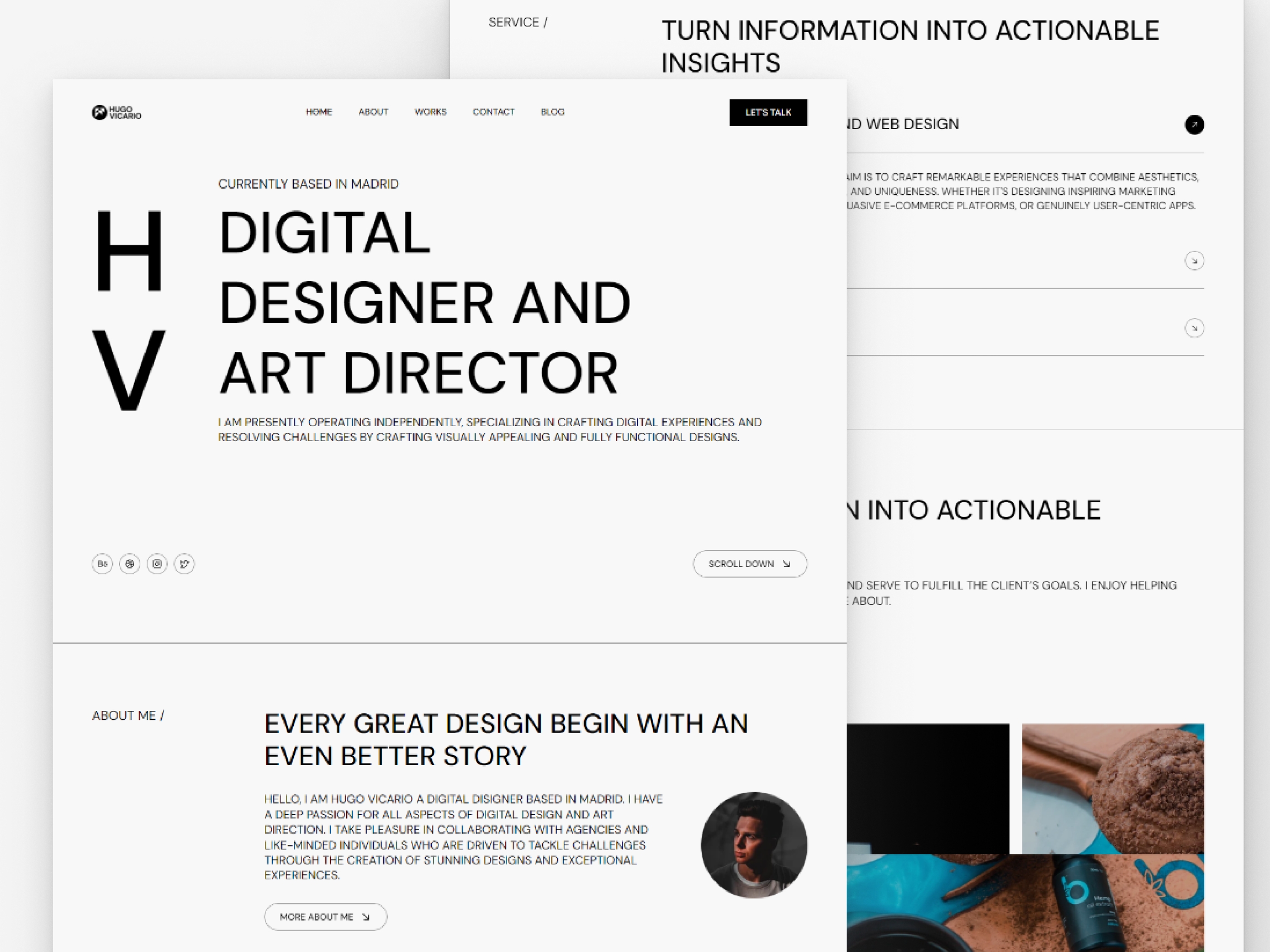
Task: Click the arrow inside the Scroll Down pill
Action: click(x=787, y=563)
